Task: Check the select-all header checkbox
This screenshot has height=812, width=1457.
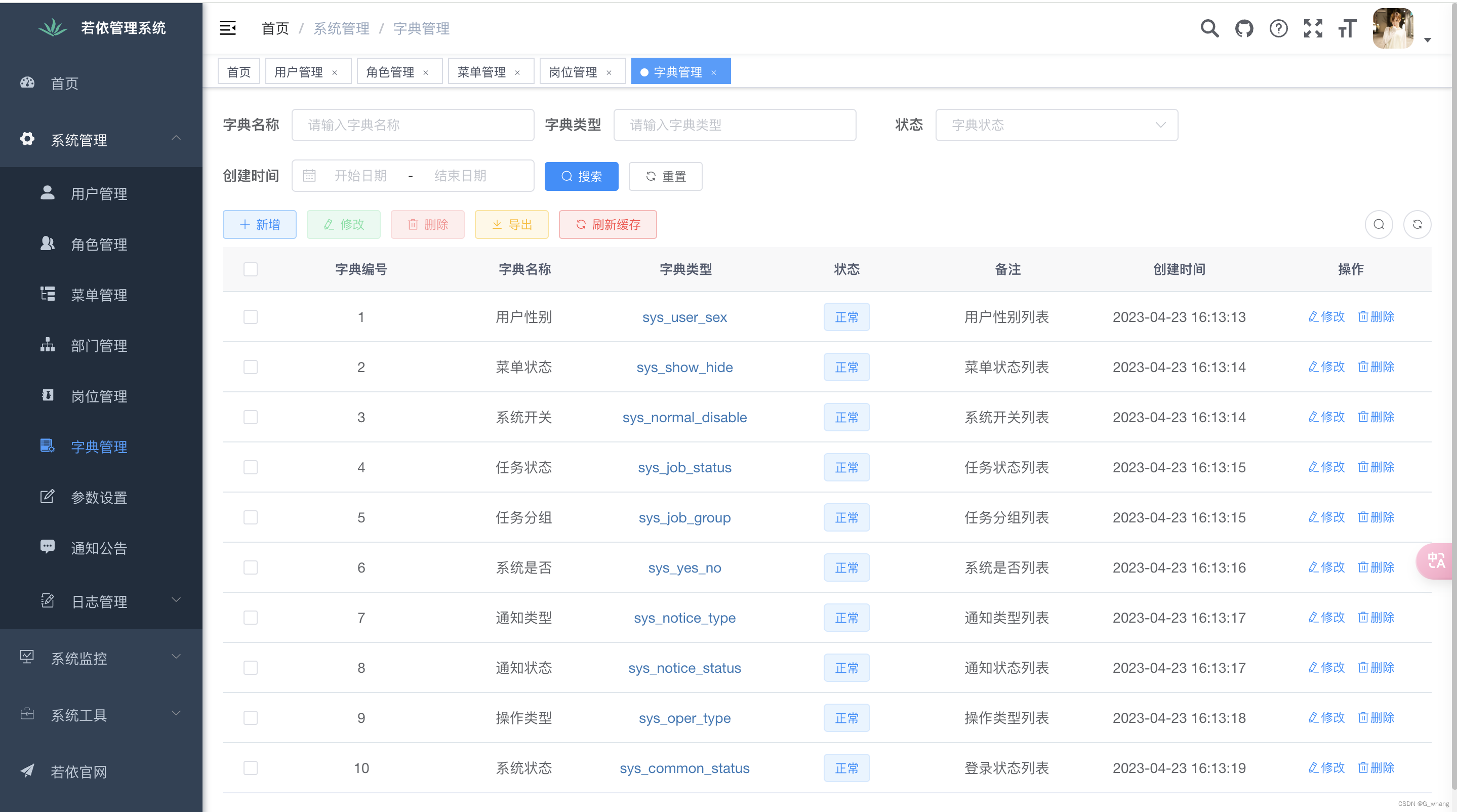Action: pyautogui.click(x=251, y=269)
